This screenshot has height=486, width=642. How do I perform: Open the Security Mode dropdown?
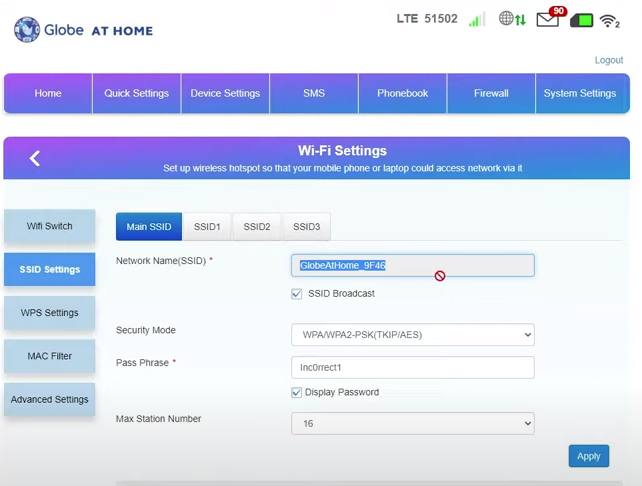click(412, 335)
